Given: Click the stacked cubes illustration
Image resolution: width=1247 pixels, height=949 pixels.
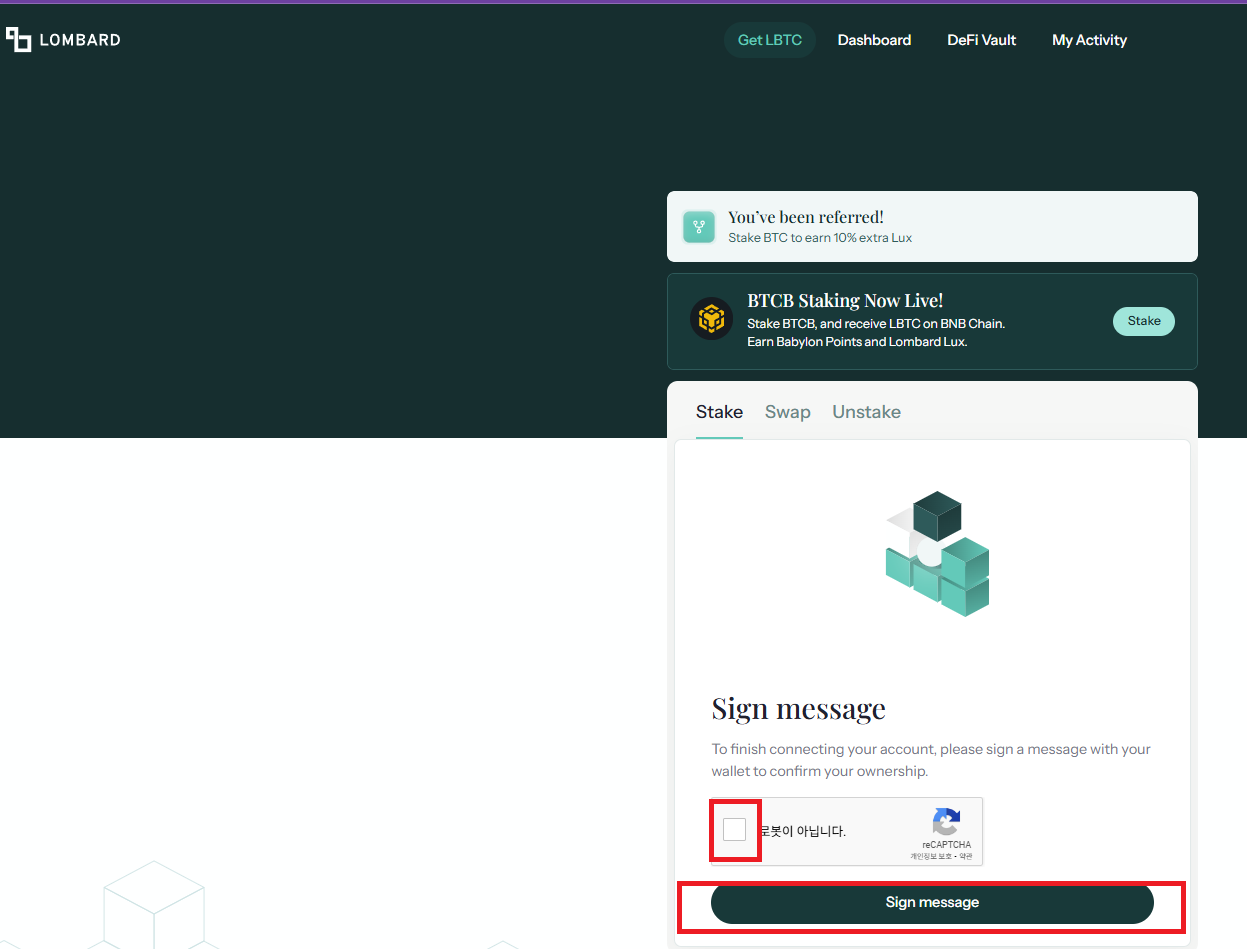Looking at the screenshot, I should 937,553.
